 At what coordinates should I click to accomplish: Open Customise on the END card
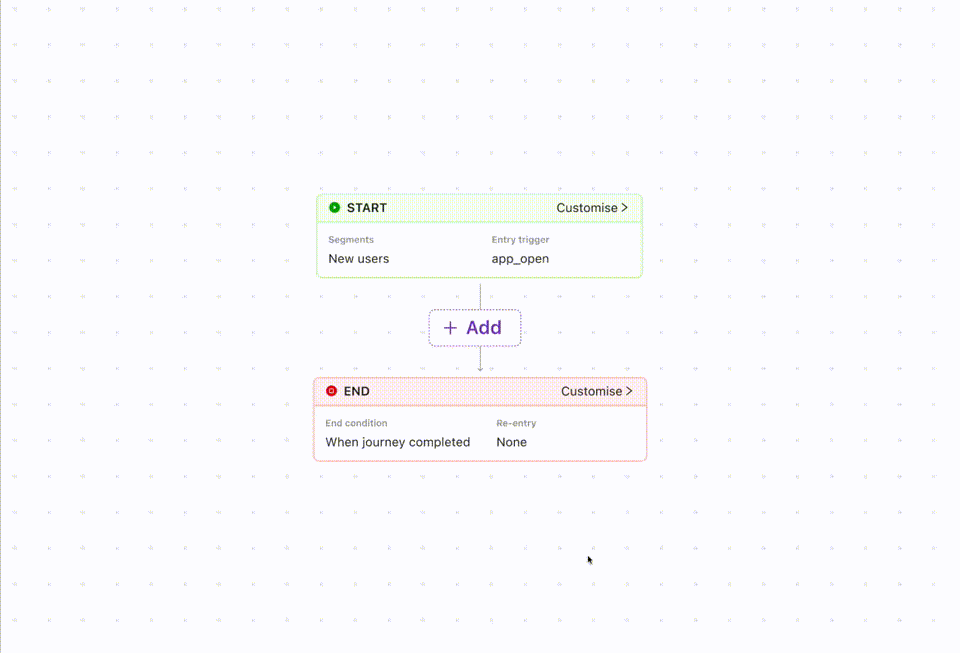point(597,391)
